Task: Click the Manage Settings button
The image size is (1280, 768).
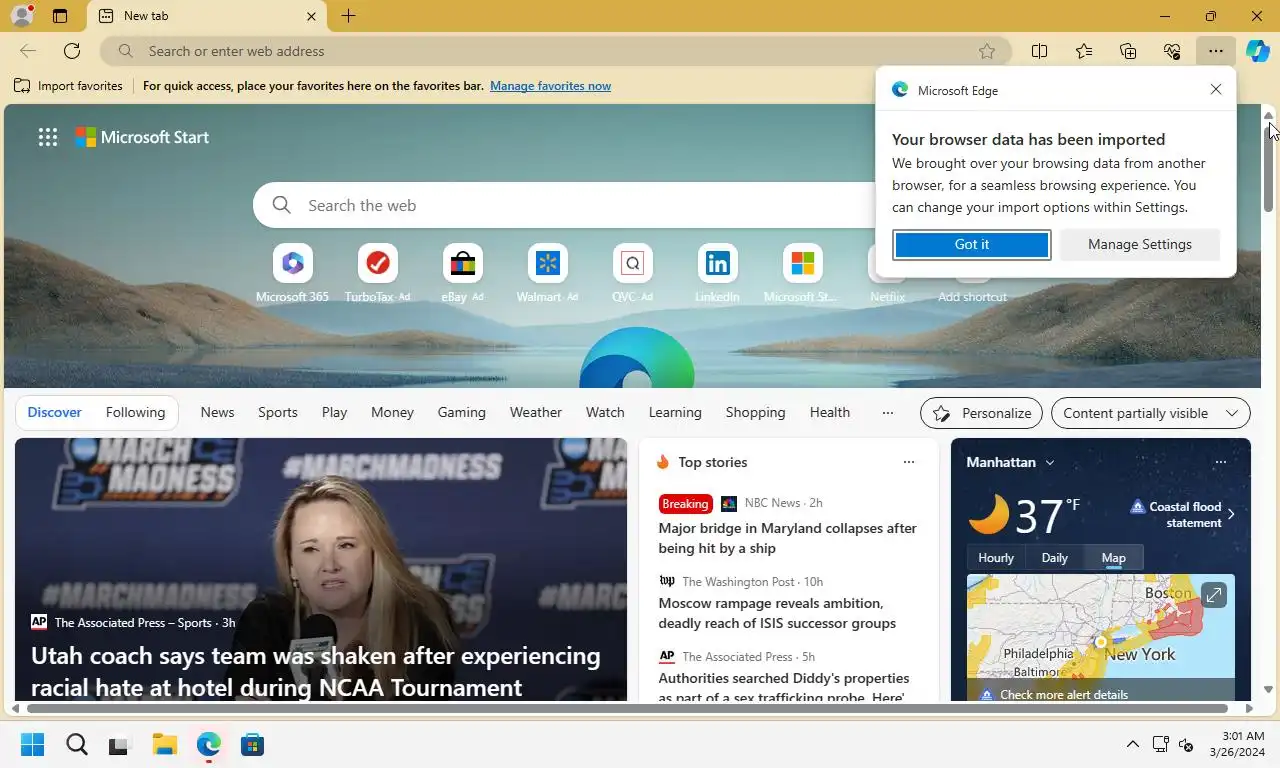Action: coord(1140,244)
